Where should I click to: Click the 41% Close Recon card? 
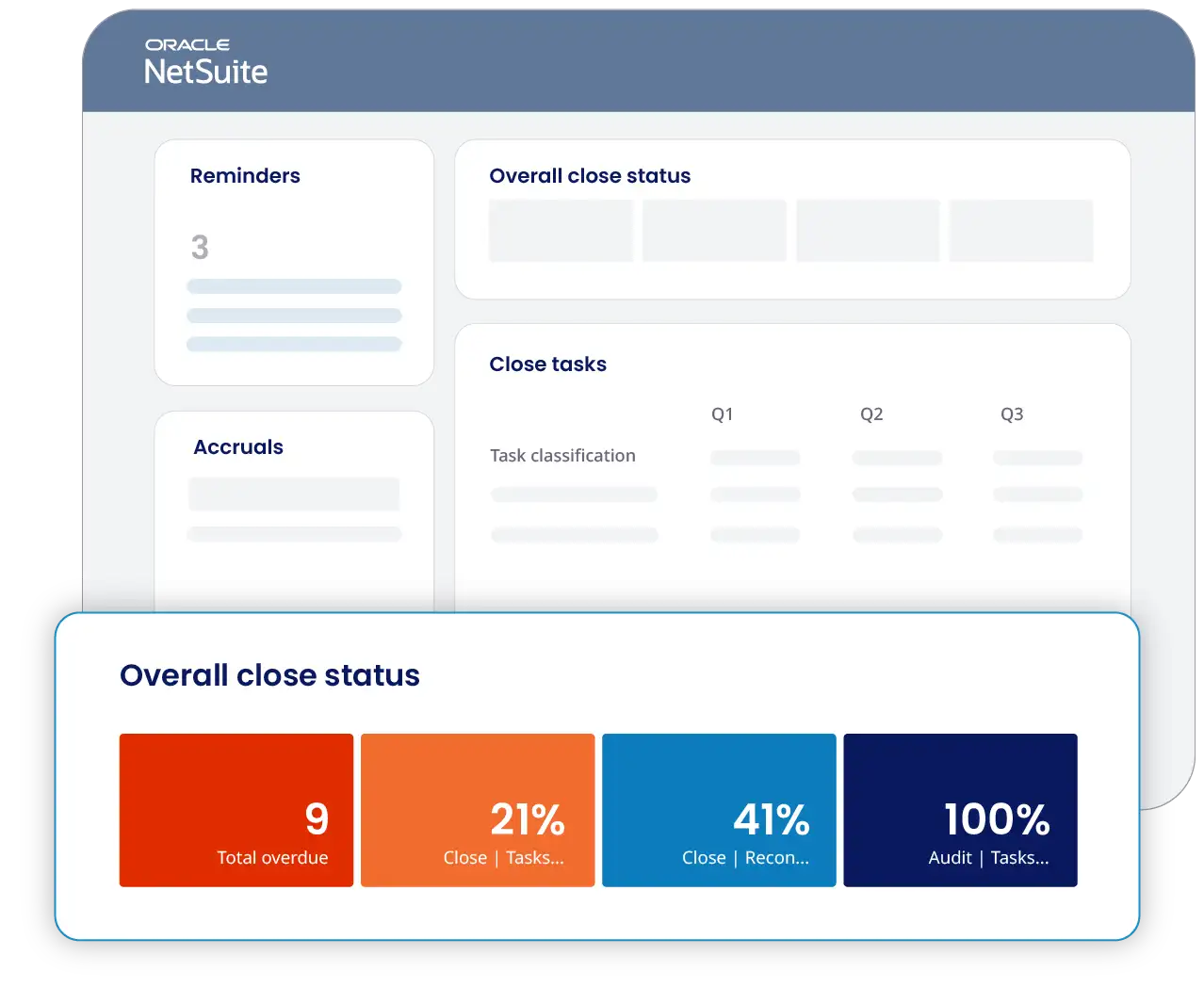718,810
